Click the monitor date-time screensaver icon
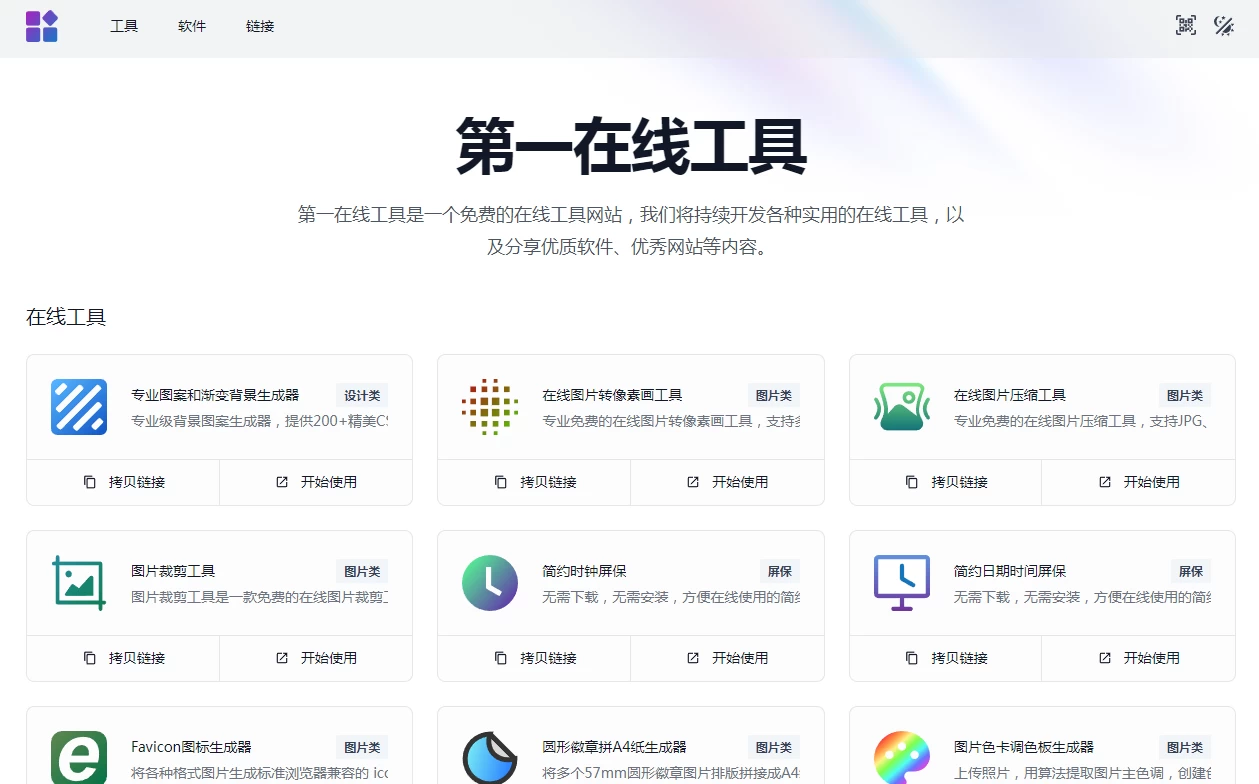Image resolution: width=1259 pixels, height=784 pixels. 902,583
